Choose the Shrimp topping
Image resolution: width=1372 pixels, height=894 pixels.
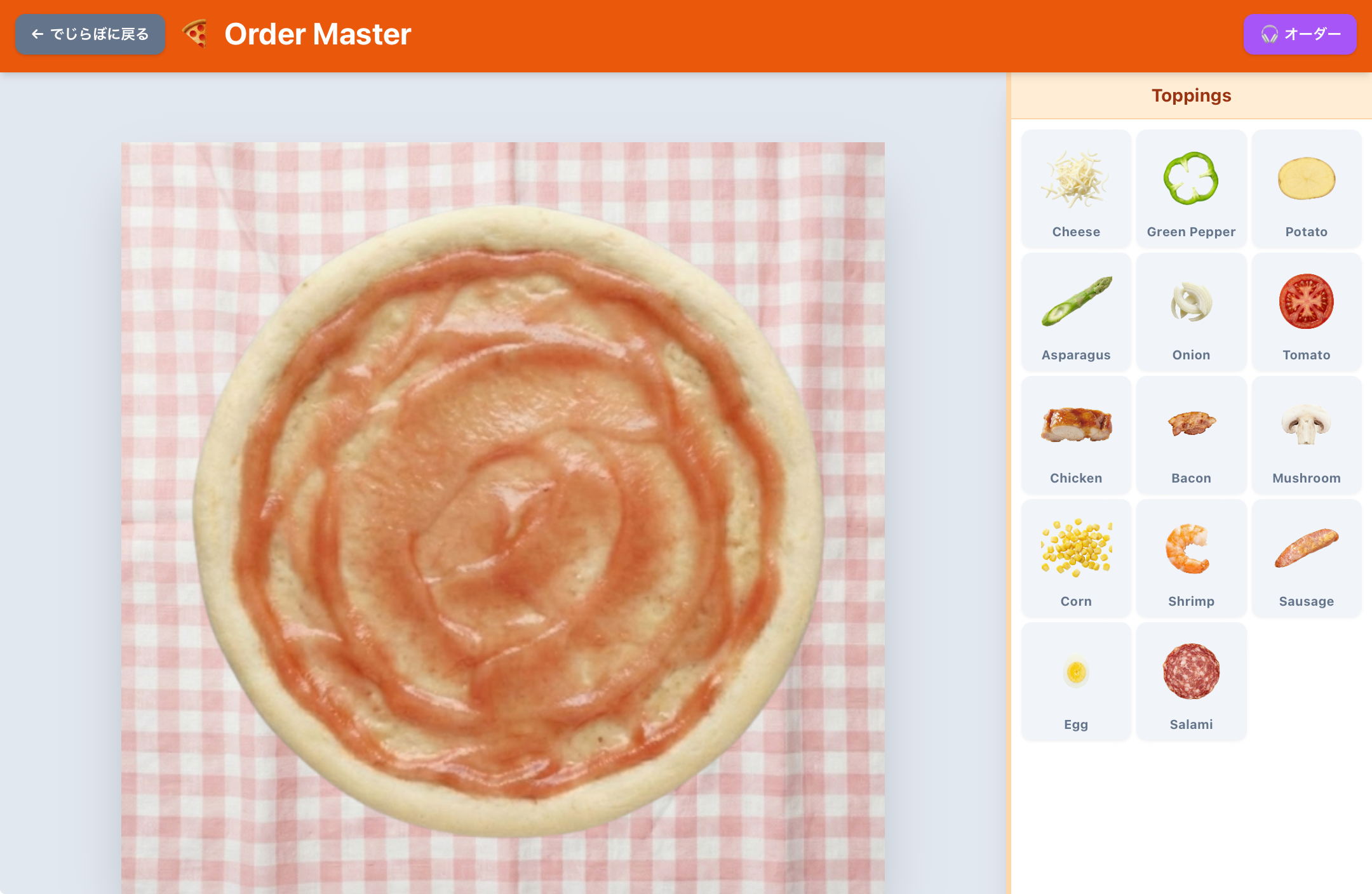(x=1191, y=558)
